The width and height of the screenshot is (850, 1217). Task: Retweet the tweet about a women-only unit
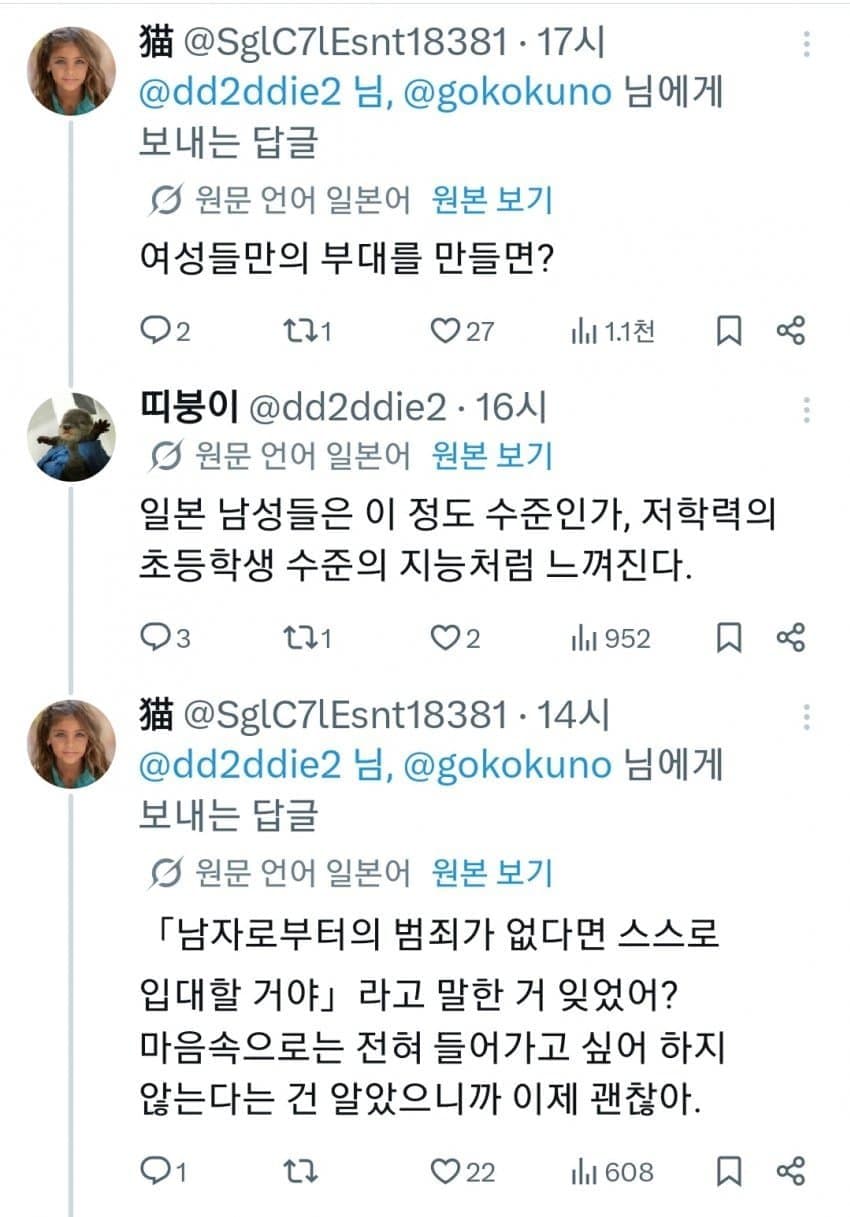(x=308, y=331)
